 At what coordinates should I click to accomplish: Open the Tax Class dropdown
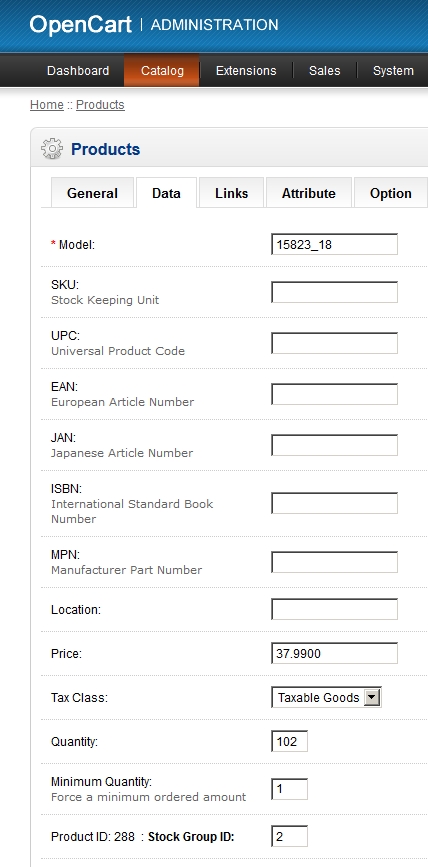326,698
